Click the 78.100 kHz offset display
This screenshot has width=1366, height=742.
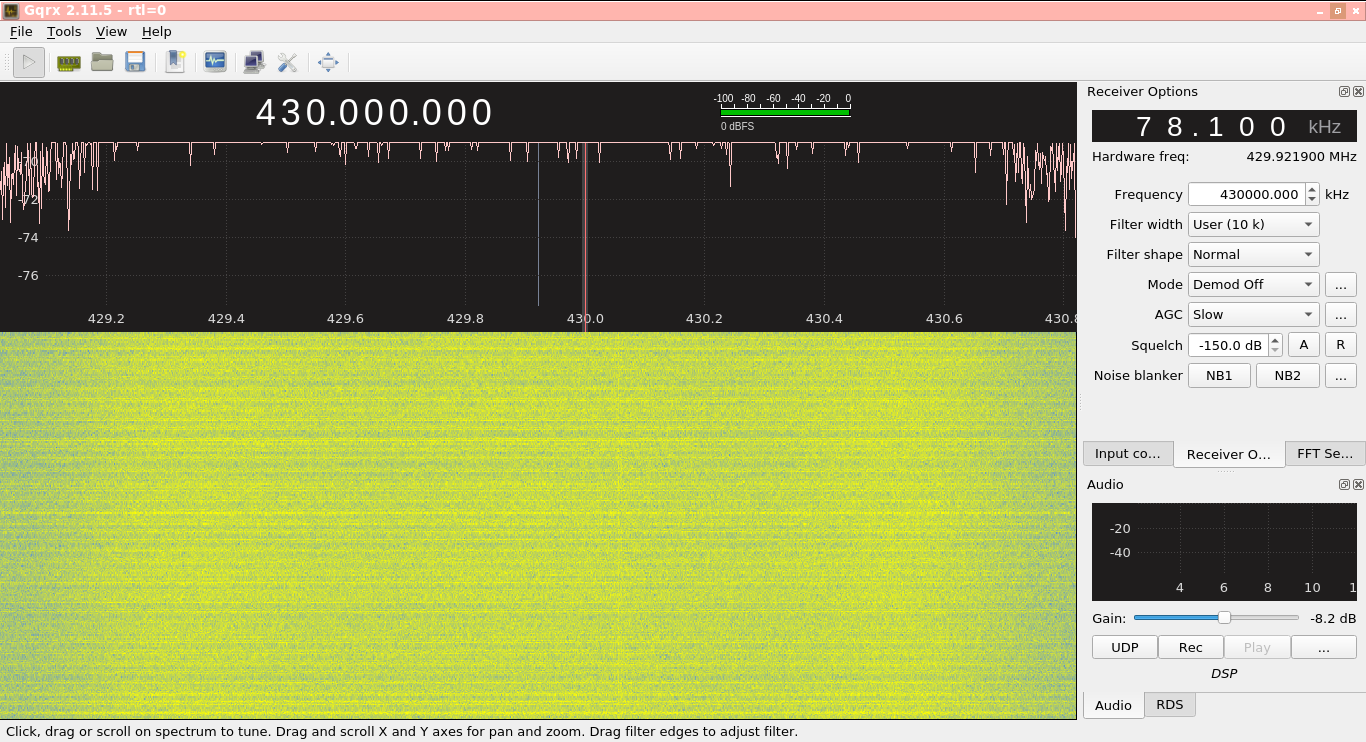pos(1224,126)
